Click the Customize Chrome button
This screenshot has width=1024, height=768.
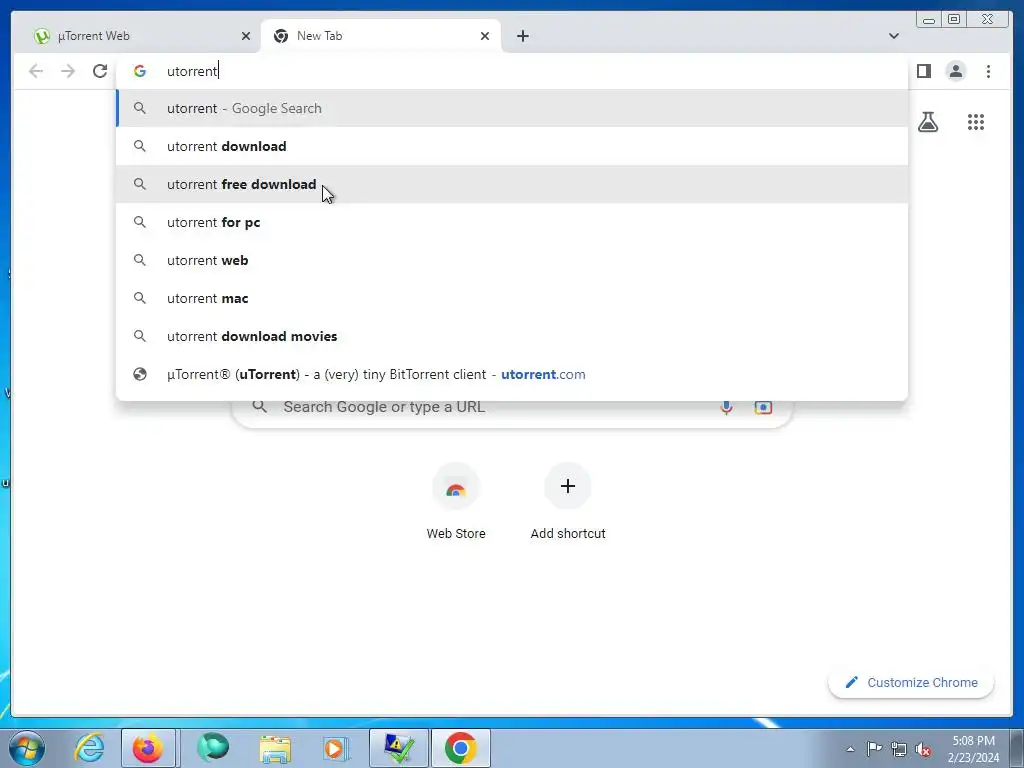[911, 682]
